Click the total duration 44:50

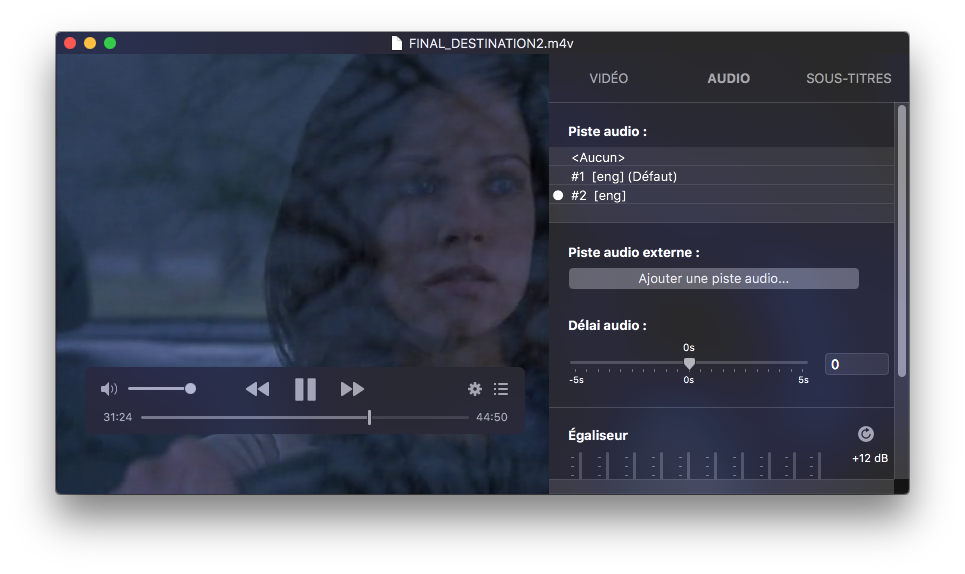492,417
